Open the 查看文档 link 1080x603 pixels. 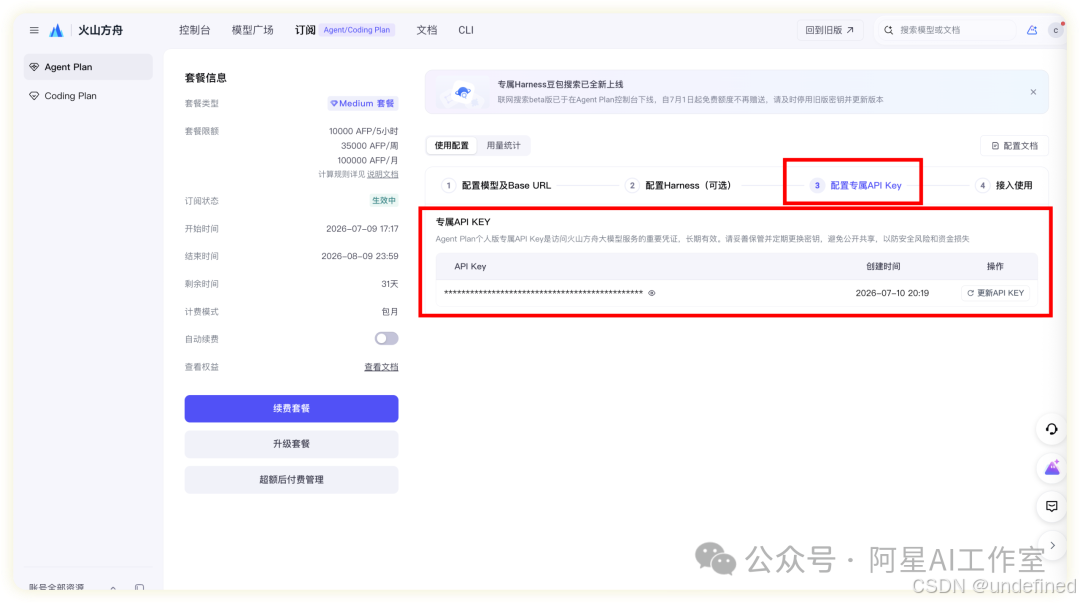381,367
